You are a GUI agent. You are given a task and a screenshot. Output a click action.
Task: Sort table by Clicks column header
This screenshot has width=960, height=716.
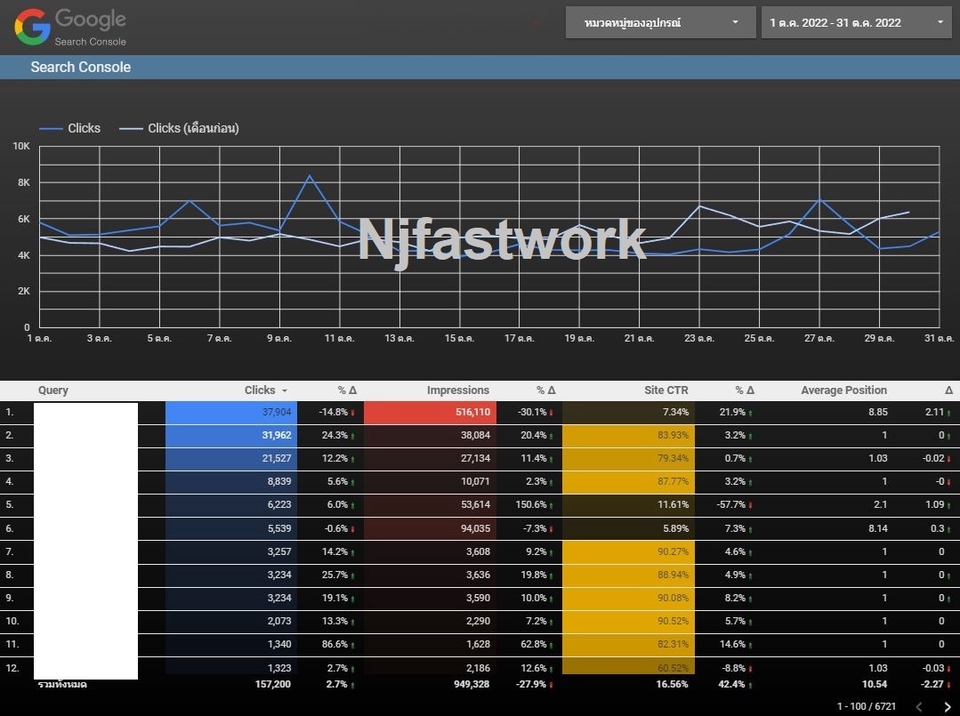[x=260, y=390]
